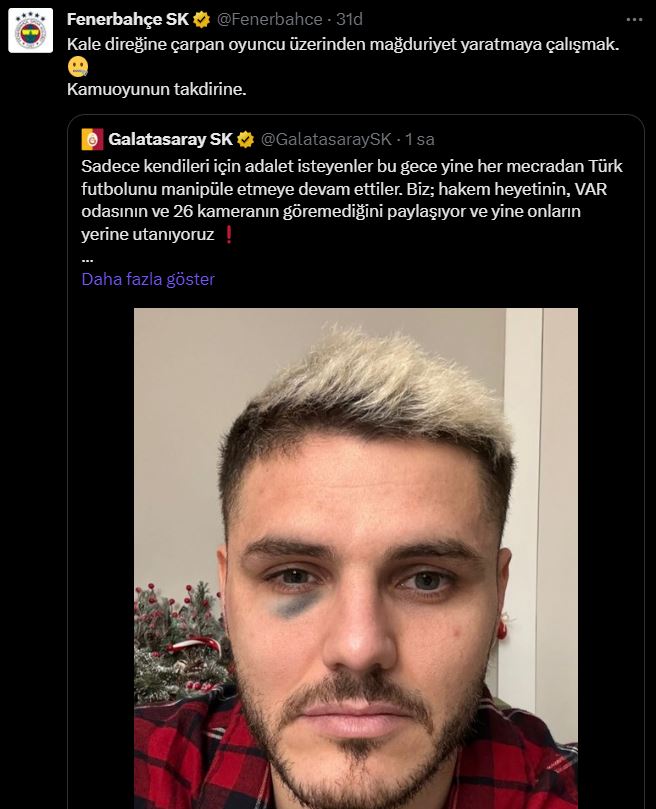
Task: Open the @GalatasaraySK handle
Action: tap(326, 137)
